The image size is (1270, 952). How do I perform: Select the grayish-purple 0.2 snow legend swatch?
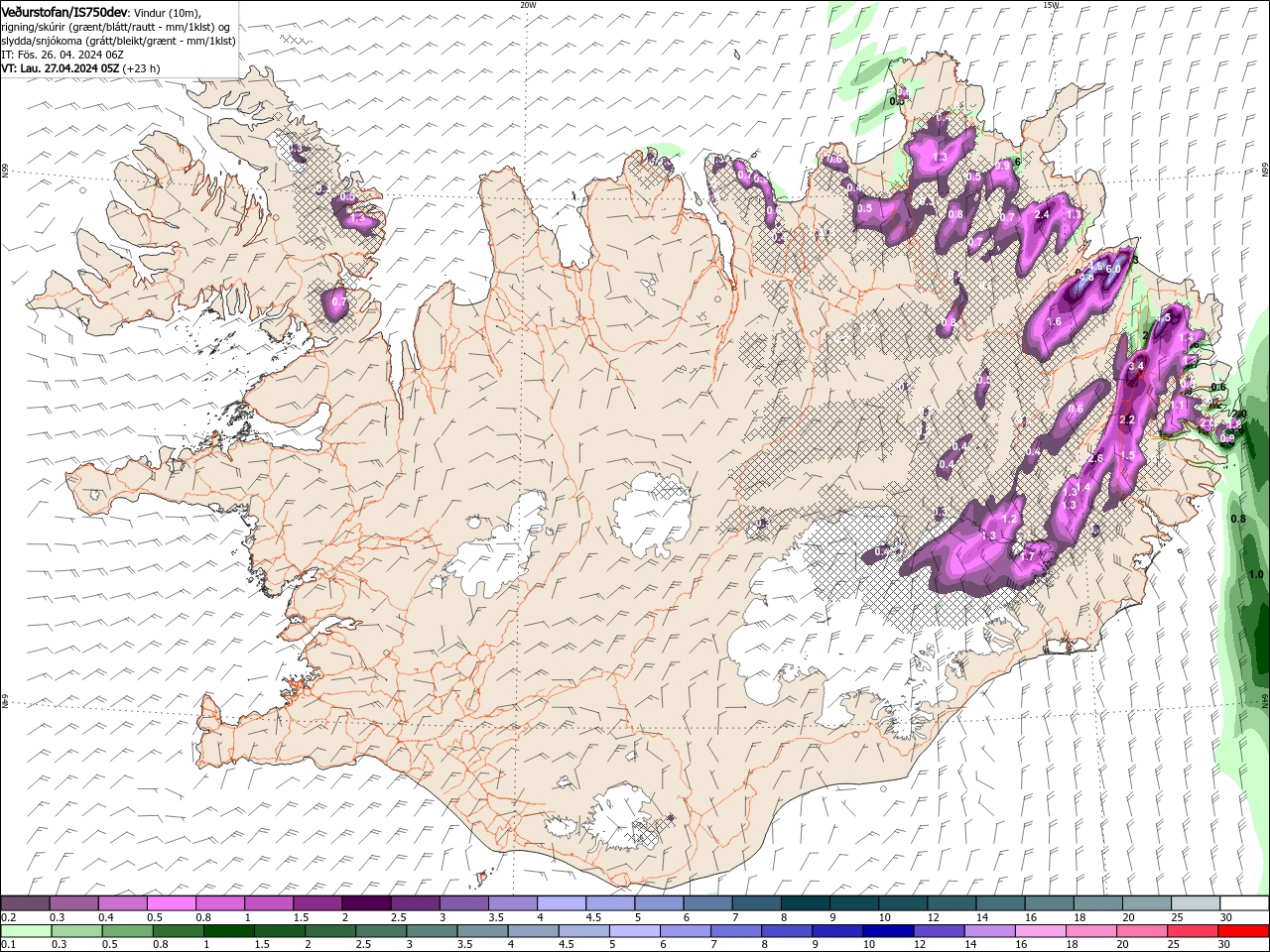(x=25, y=903)
